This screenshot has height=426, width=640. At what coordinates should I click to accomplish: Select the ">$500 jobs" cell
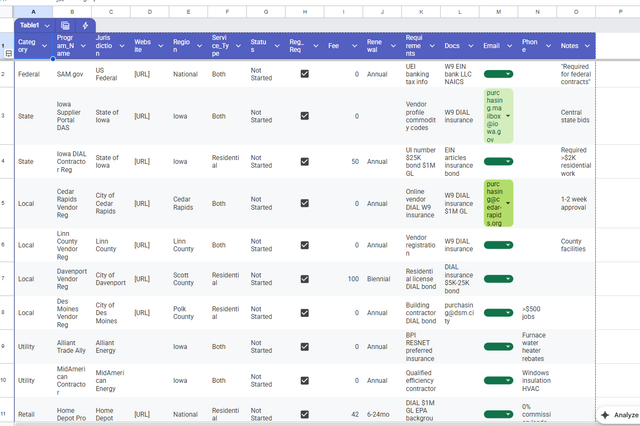(537, 313)
